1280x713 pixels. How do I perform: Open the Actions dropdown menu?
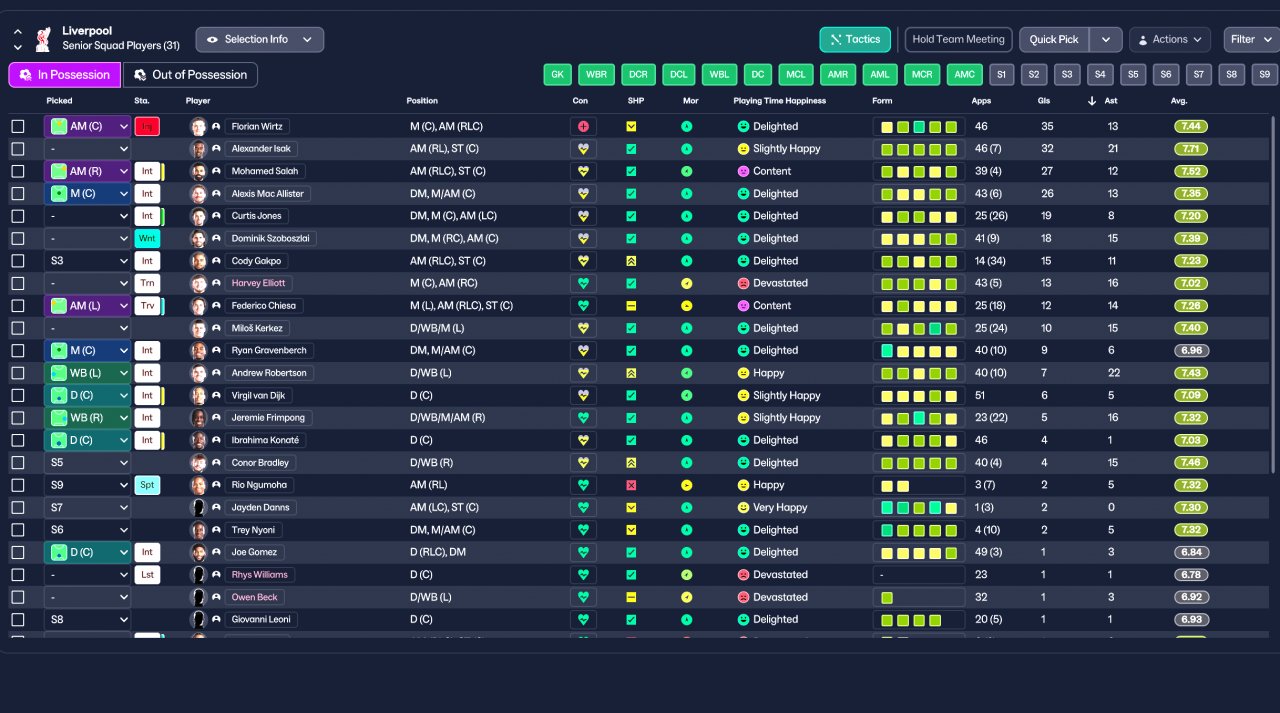pos(1170,40)
